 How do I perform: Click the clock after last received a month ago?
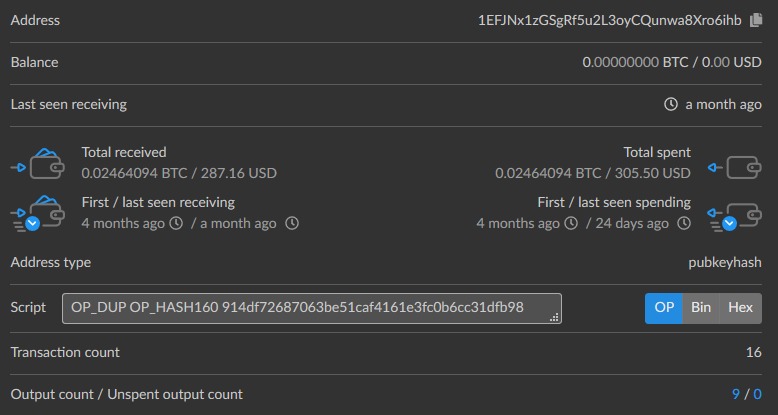(292, 223)
